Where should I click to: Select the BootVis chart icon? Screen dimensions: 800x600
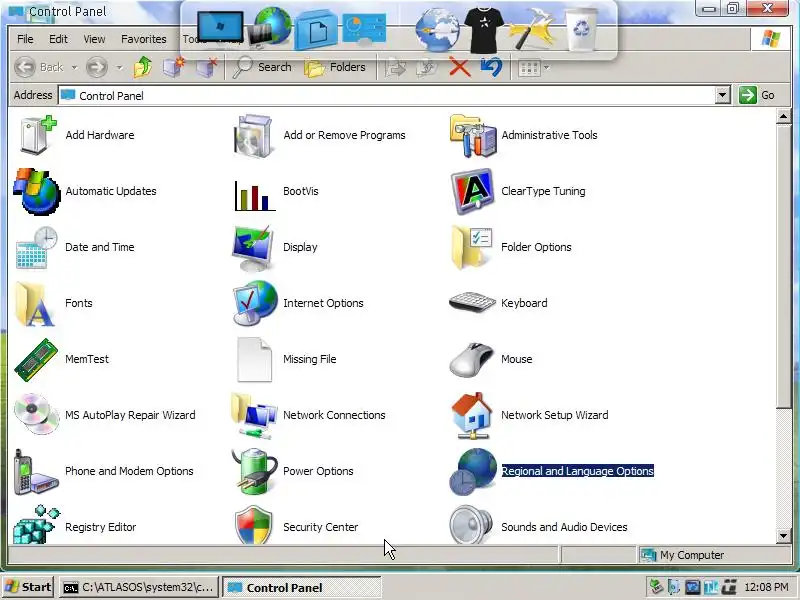[x=255, y=194]
